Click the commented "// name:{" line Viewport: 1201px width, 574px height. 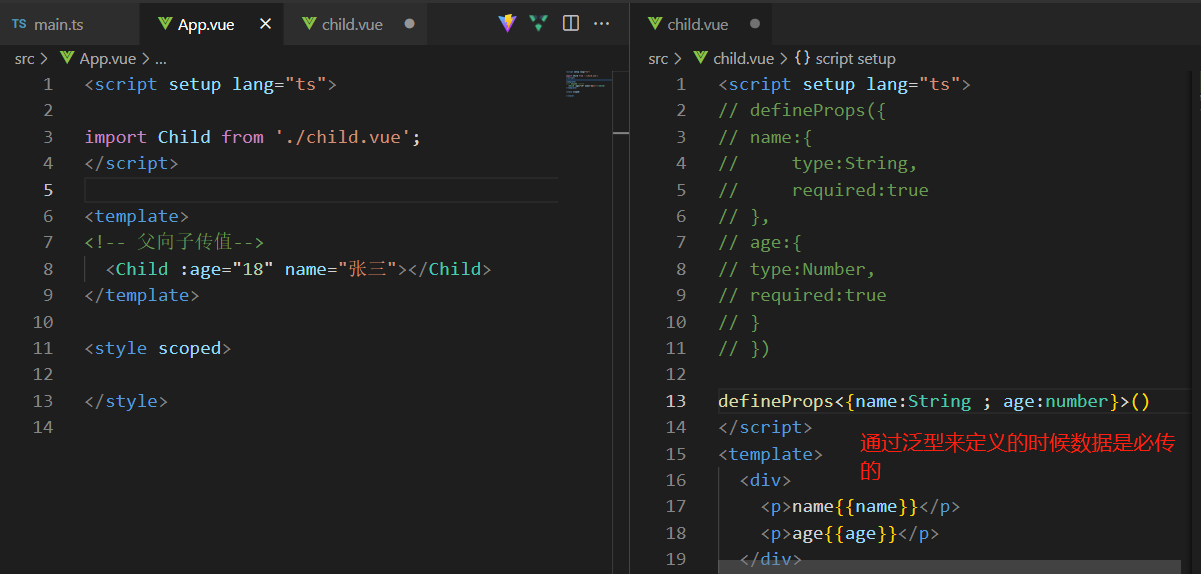click(766, 137)
